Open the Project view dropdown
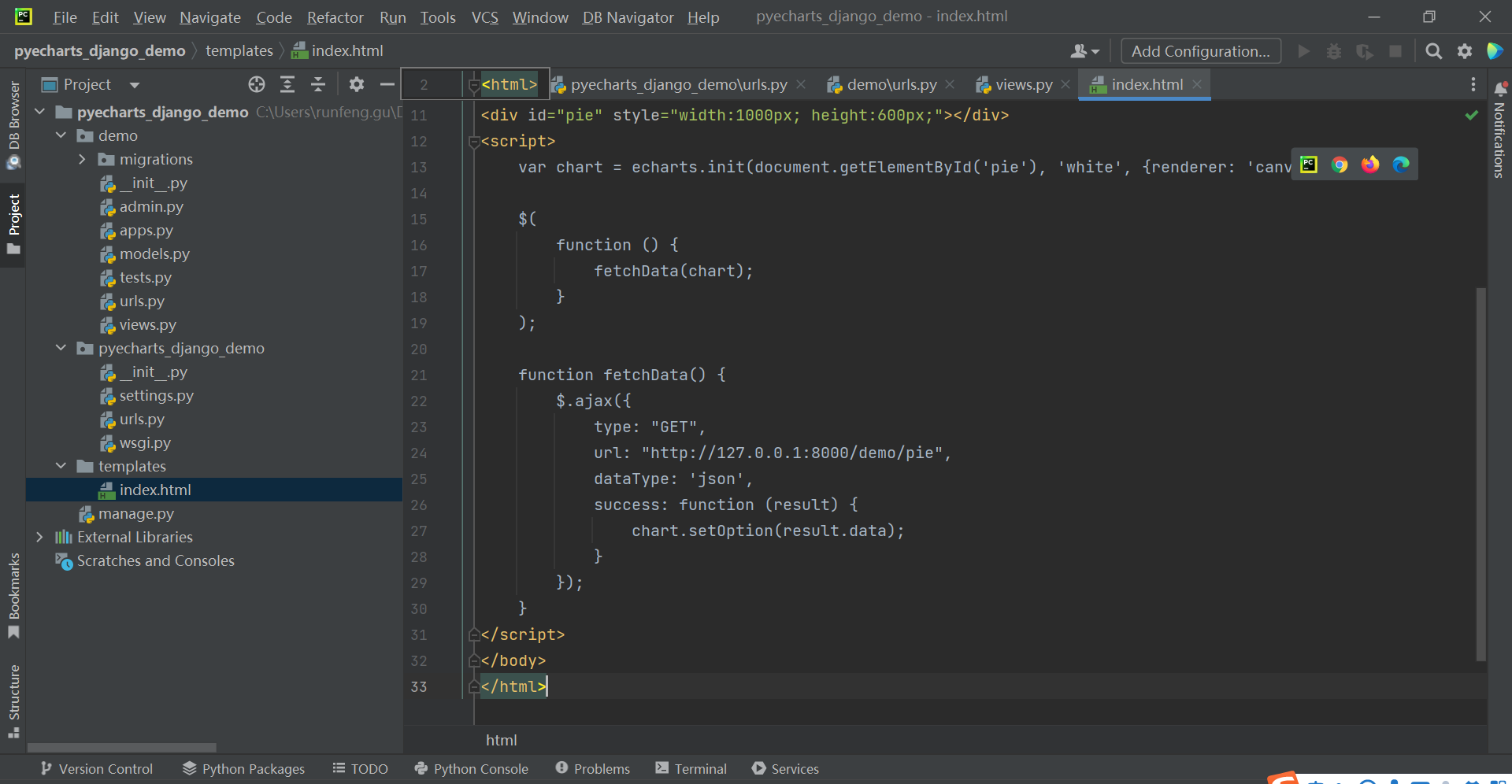 tap(135, 85)
